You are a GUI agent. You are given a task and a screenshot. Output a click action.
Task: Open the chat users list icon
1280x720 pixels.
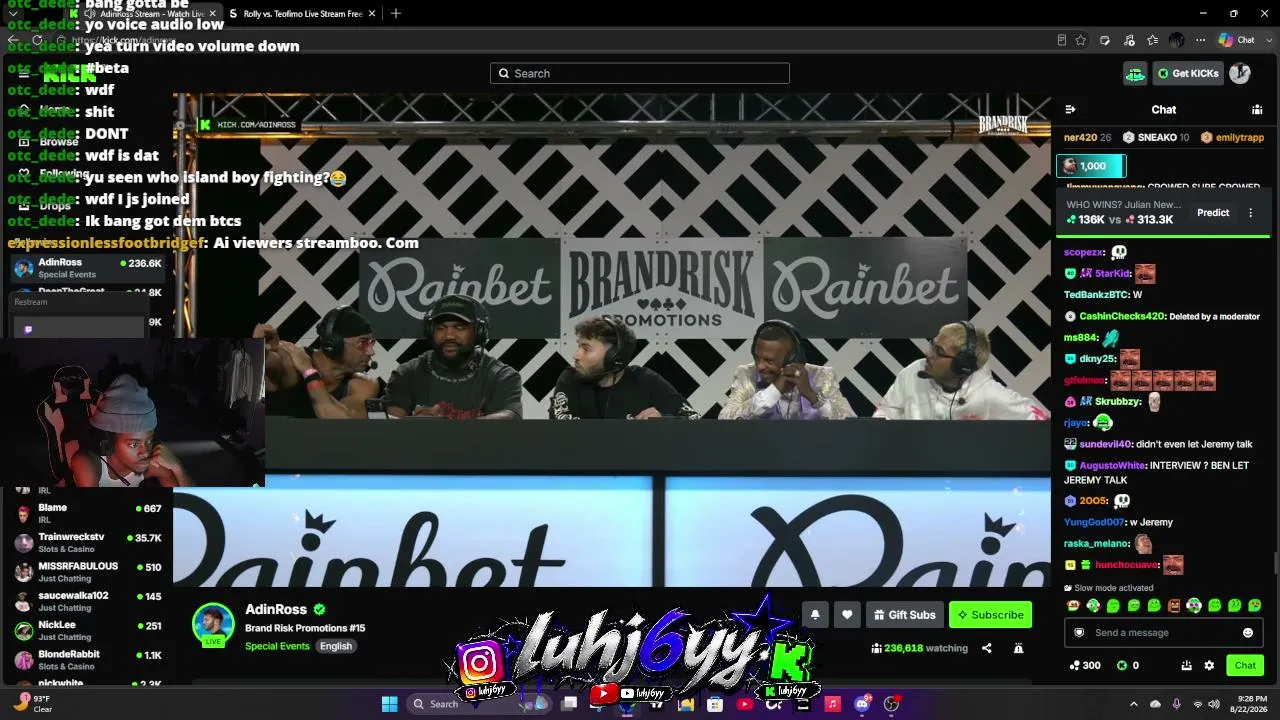[1257, 110]
